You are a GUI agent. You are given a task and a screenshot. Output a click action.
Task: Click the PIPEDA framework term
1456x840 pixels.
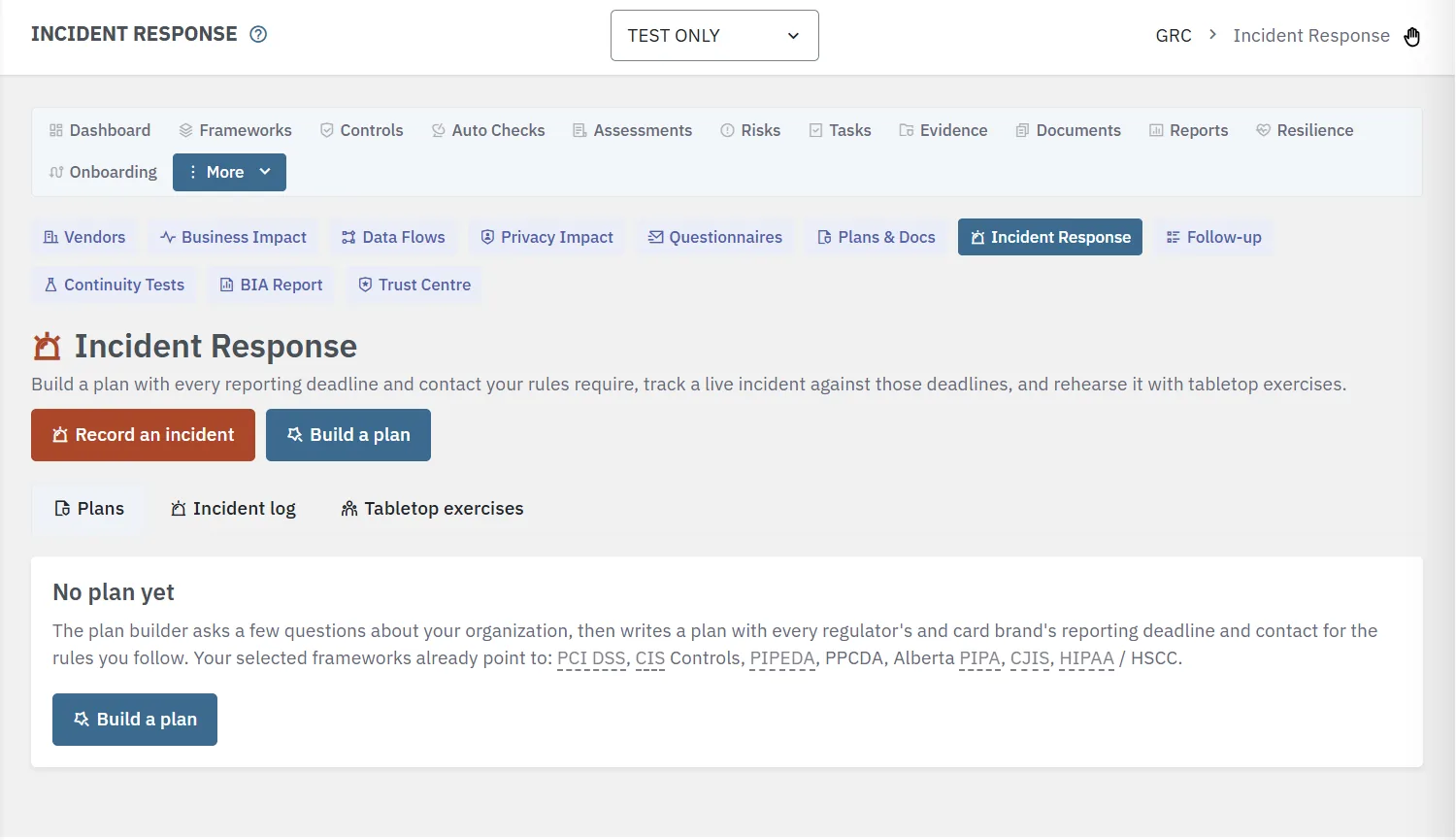(x=782, y=658)
